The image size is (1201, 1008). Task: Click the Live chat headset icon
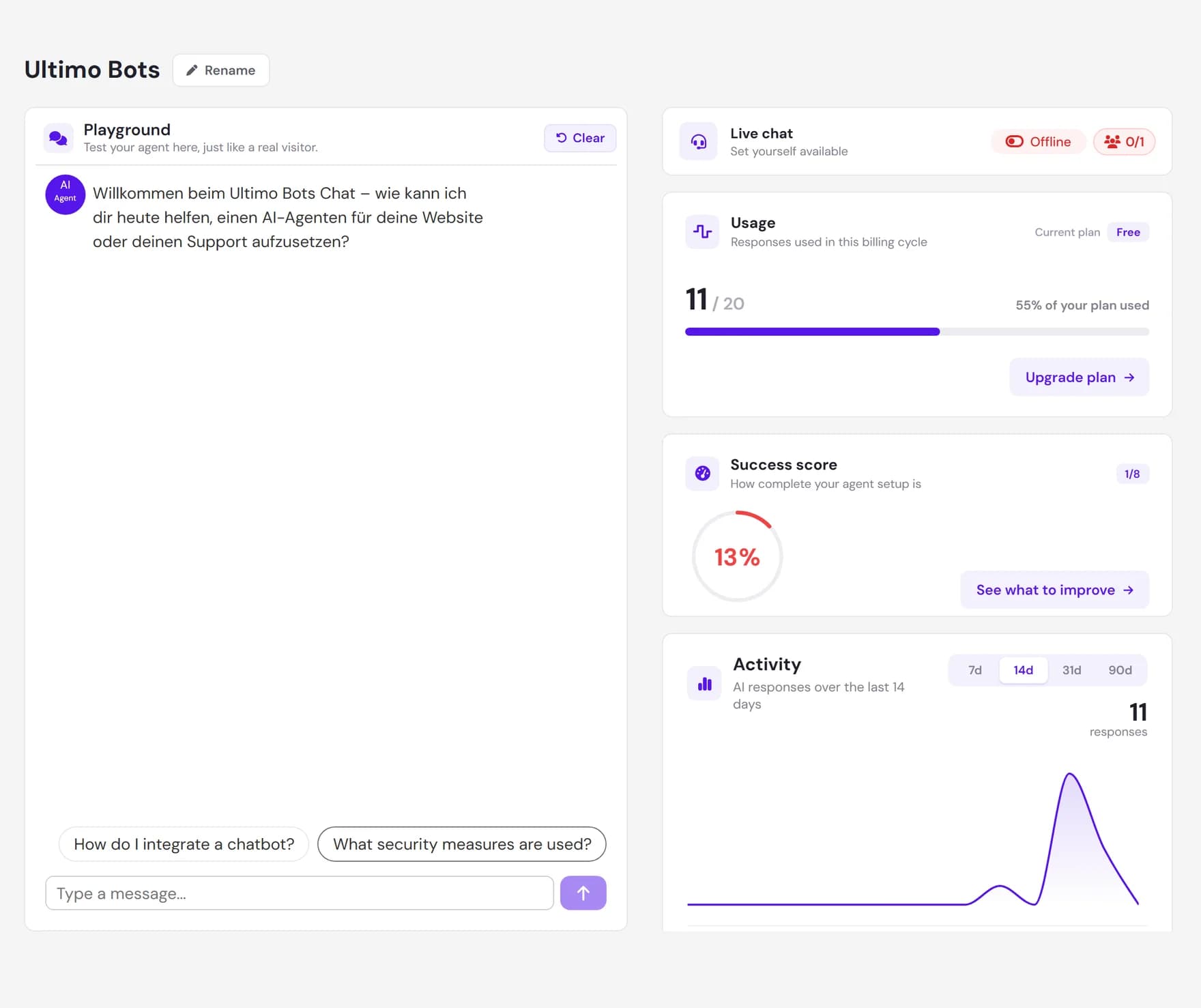(699, 141)
